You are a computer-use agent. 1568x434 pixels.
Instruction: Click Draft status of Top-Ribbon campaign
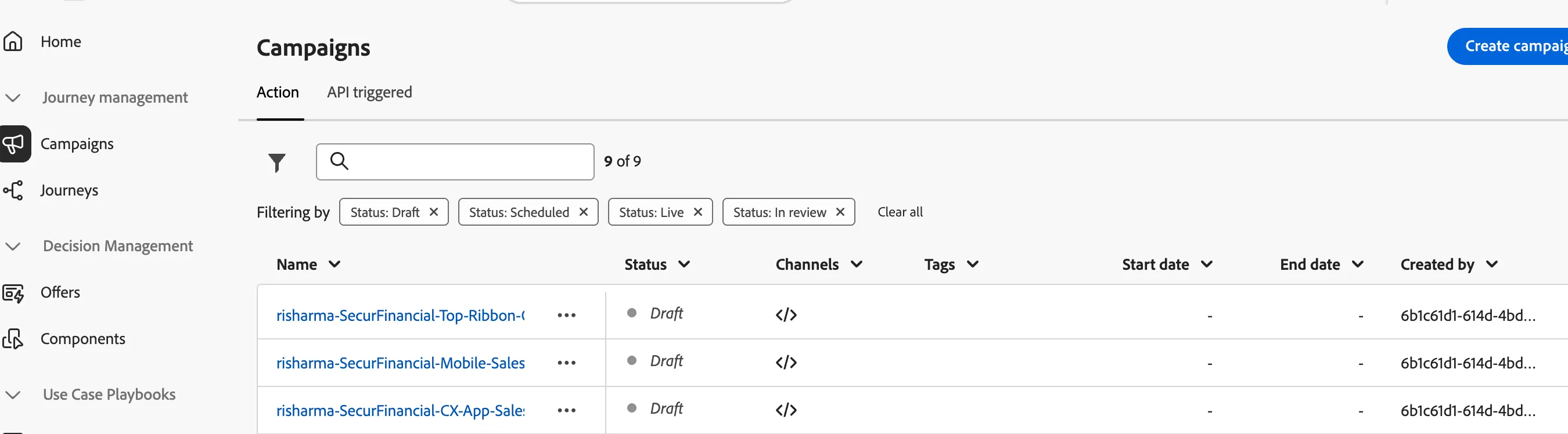667,314
